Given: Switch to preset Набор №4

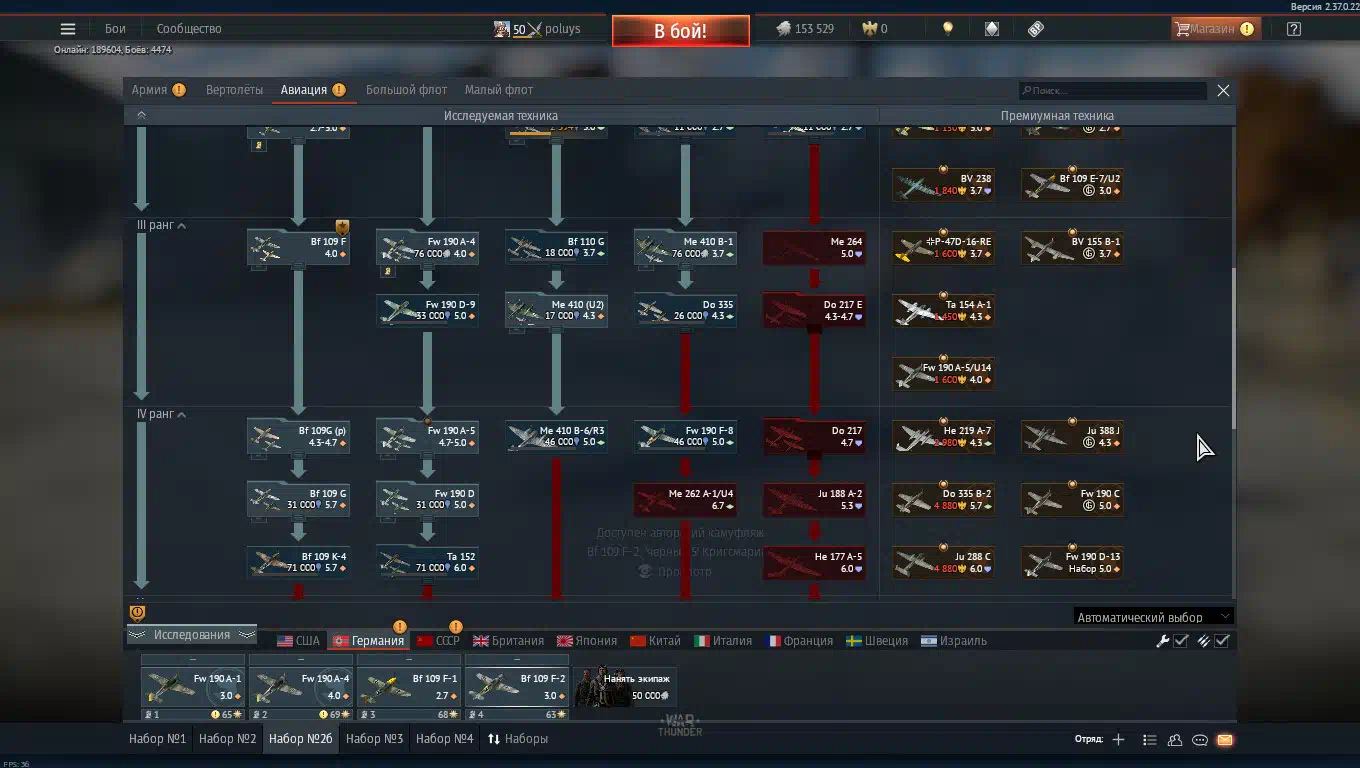Looking at the screenshot, I should pyautogui.click(x=444, y=739).
